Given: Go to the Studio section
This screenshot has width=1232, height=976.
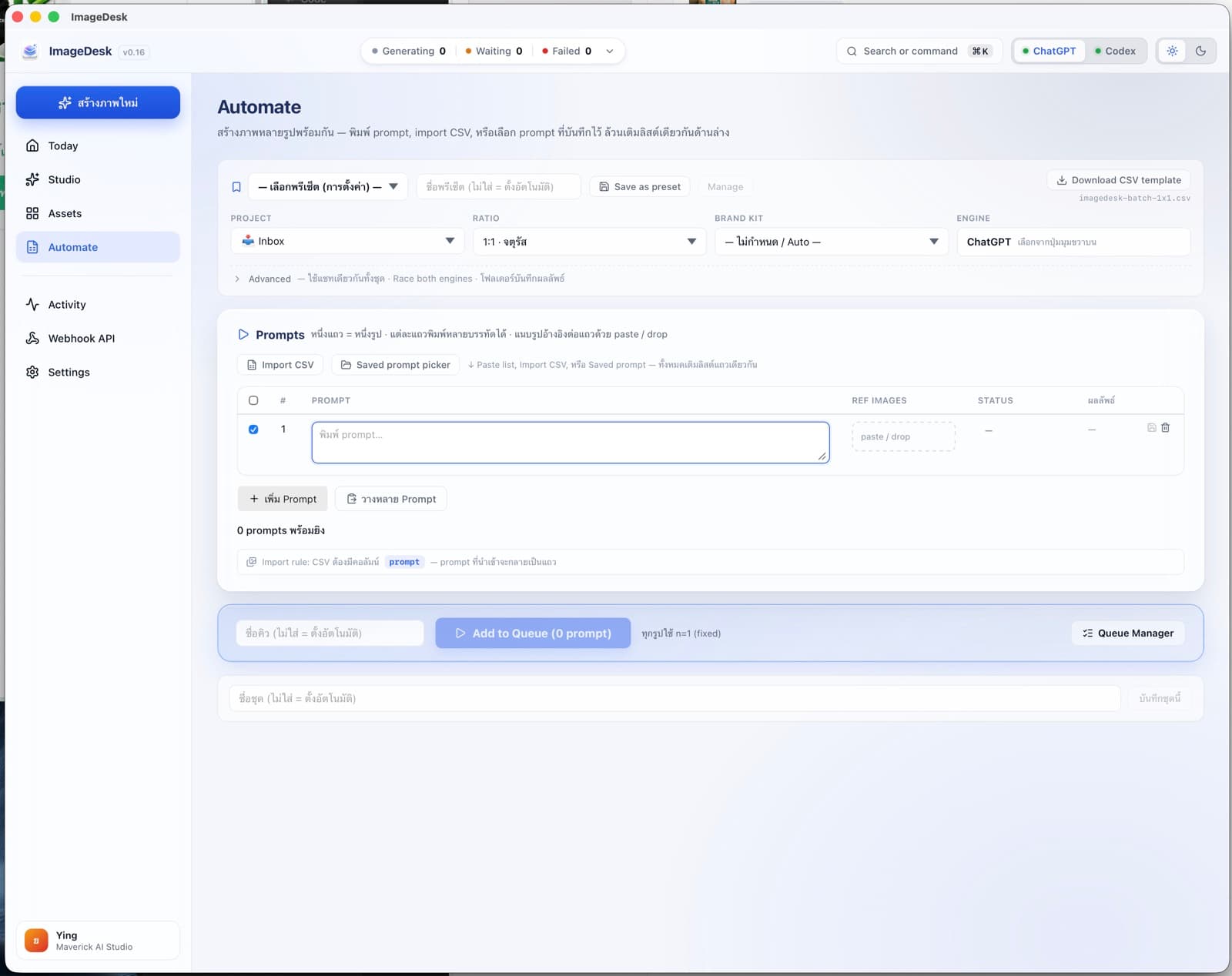Looking at the screenshot, I should [x=98, y=179].
